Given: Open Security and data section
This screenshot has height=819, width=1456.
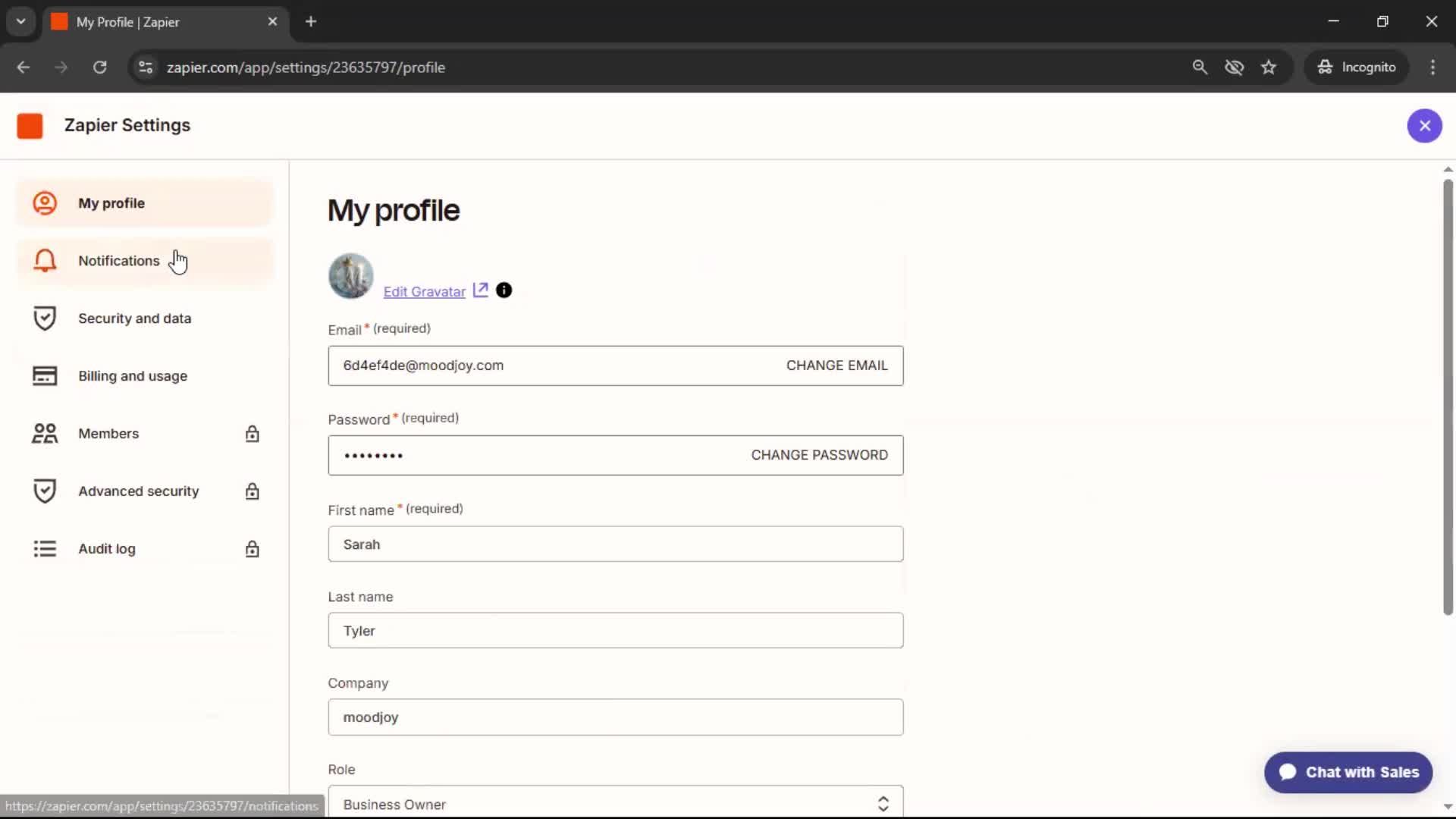Looking at the screenshot, I should [144, 318].
